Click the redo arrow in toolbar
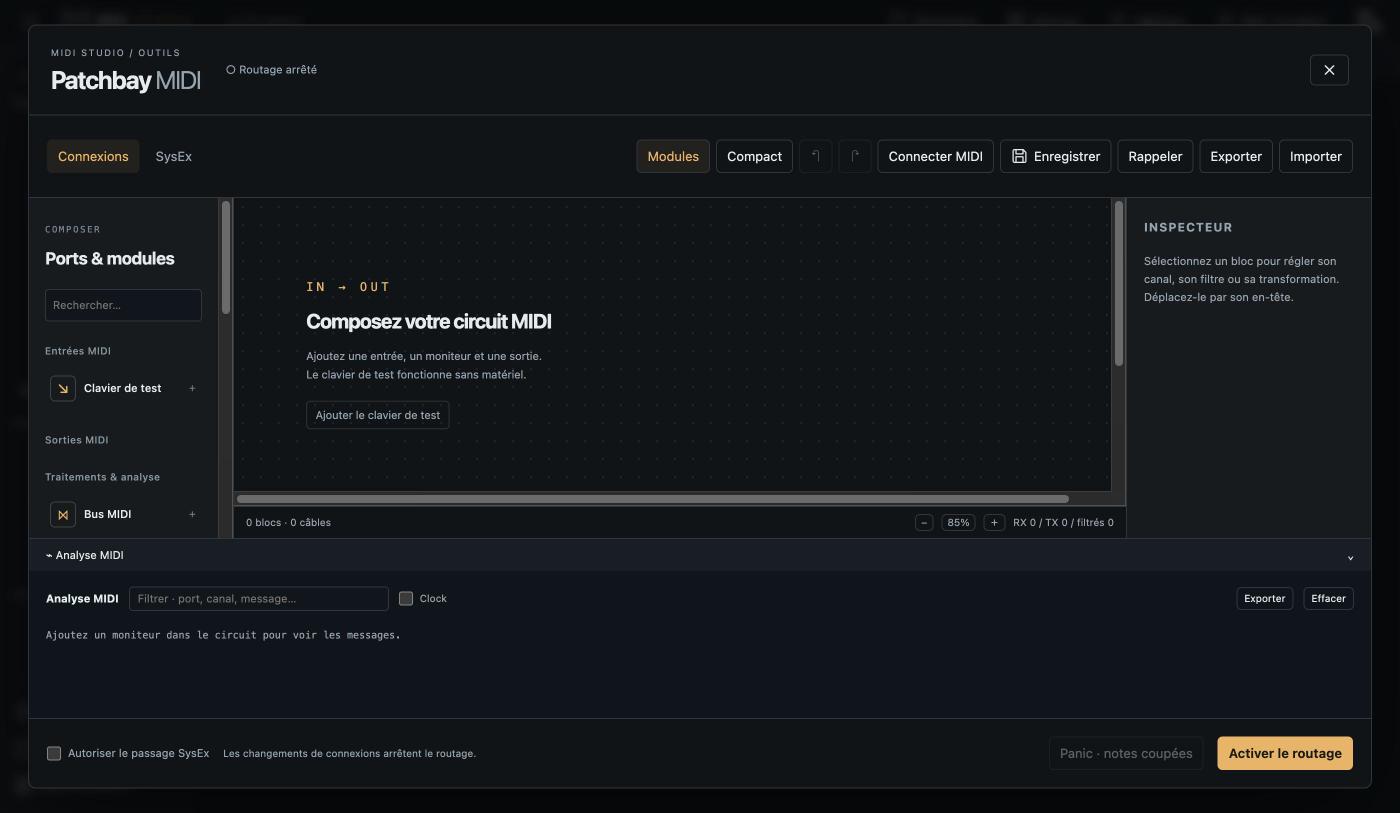 (x=855, y=156)
